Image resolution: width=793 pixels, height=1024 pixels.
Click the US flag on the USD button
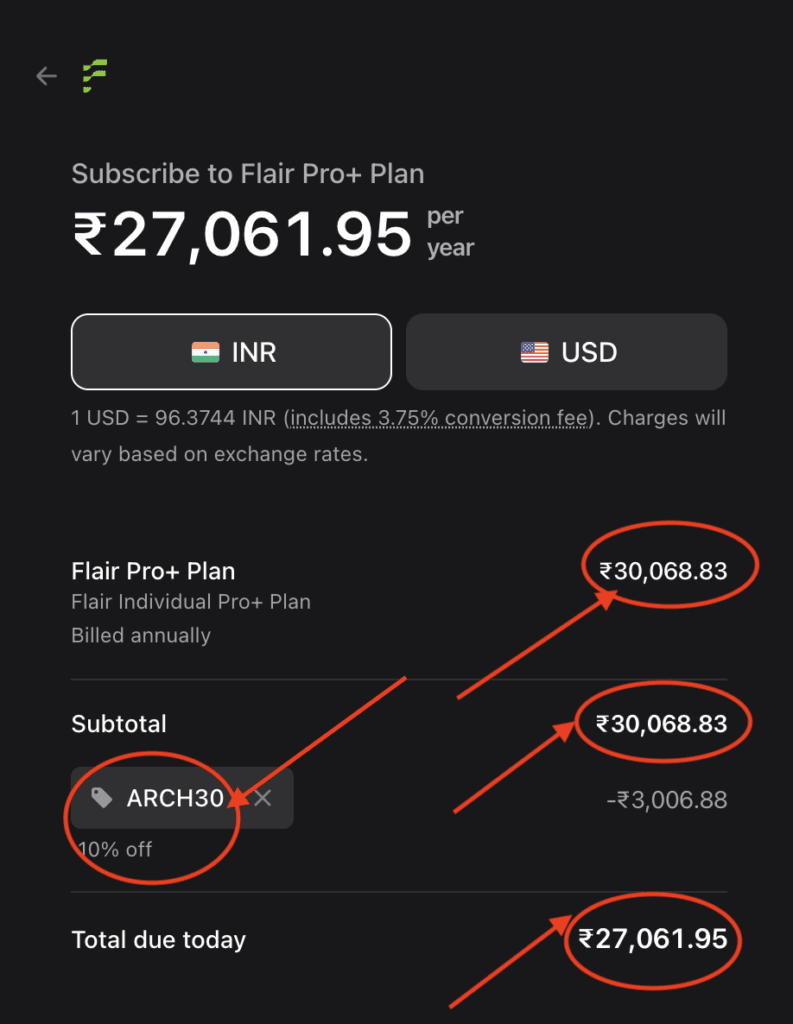533,351
